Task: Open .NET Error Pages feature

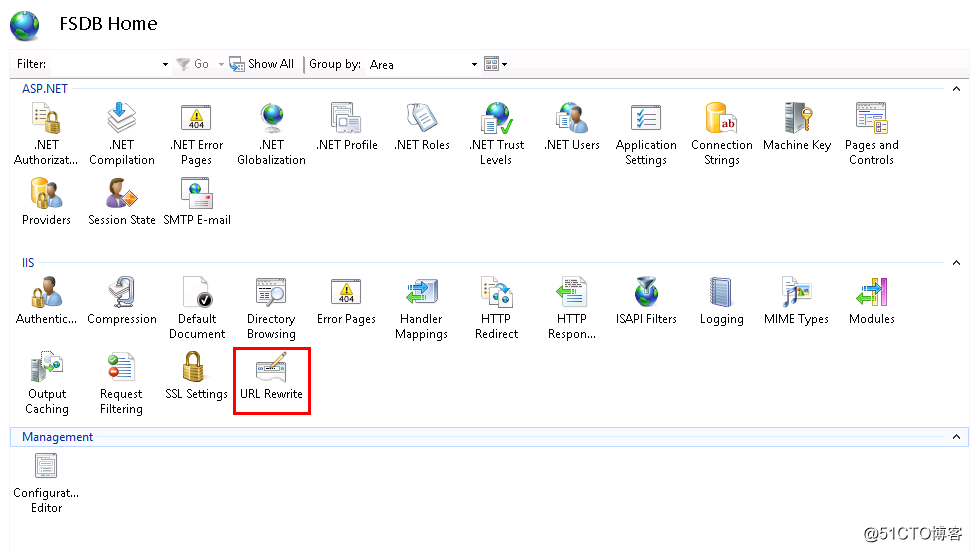Action: coord(197,134)
